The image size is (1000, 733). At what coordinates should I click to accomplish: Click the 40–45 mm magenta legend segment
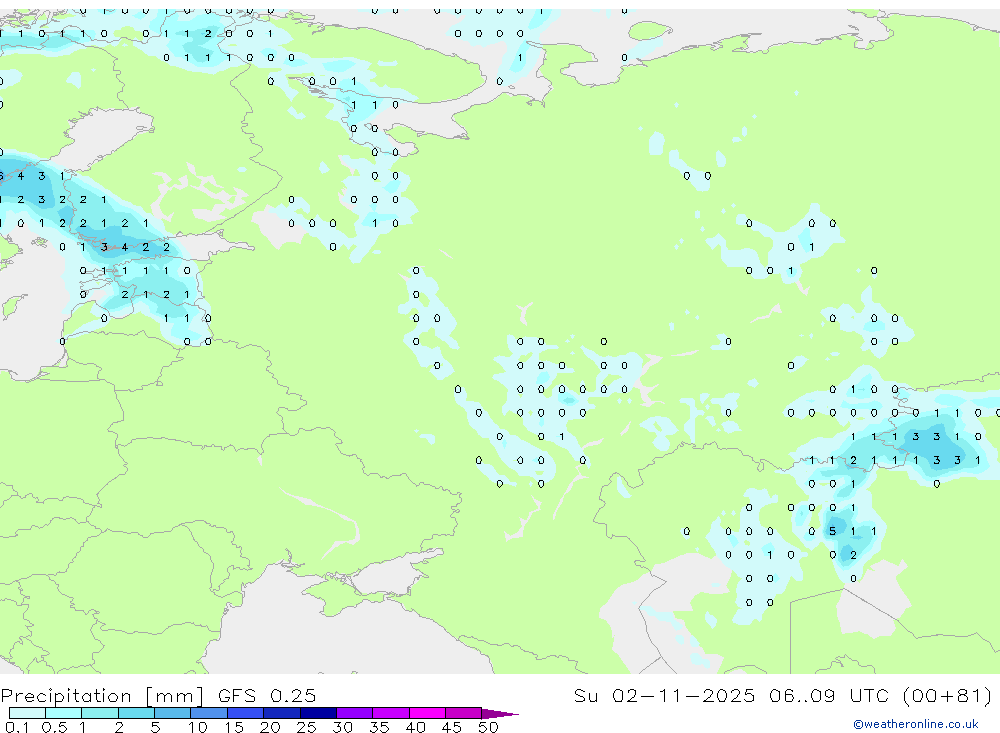(427, 713)
